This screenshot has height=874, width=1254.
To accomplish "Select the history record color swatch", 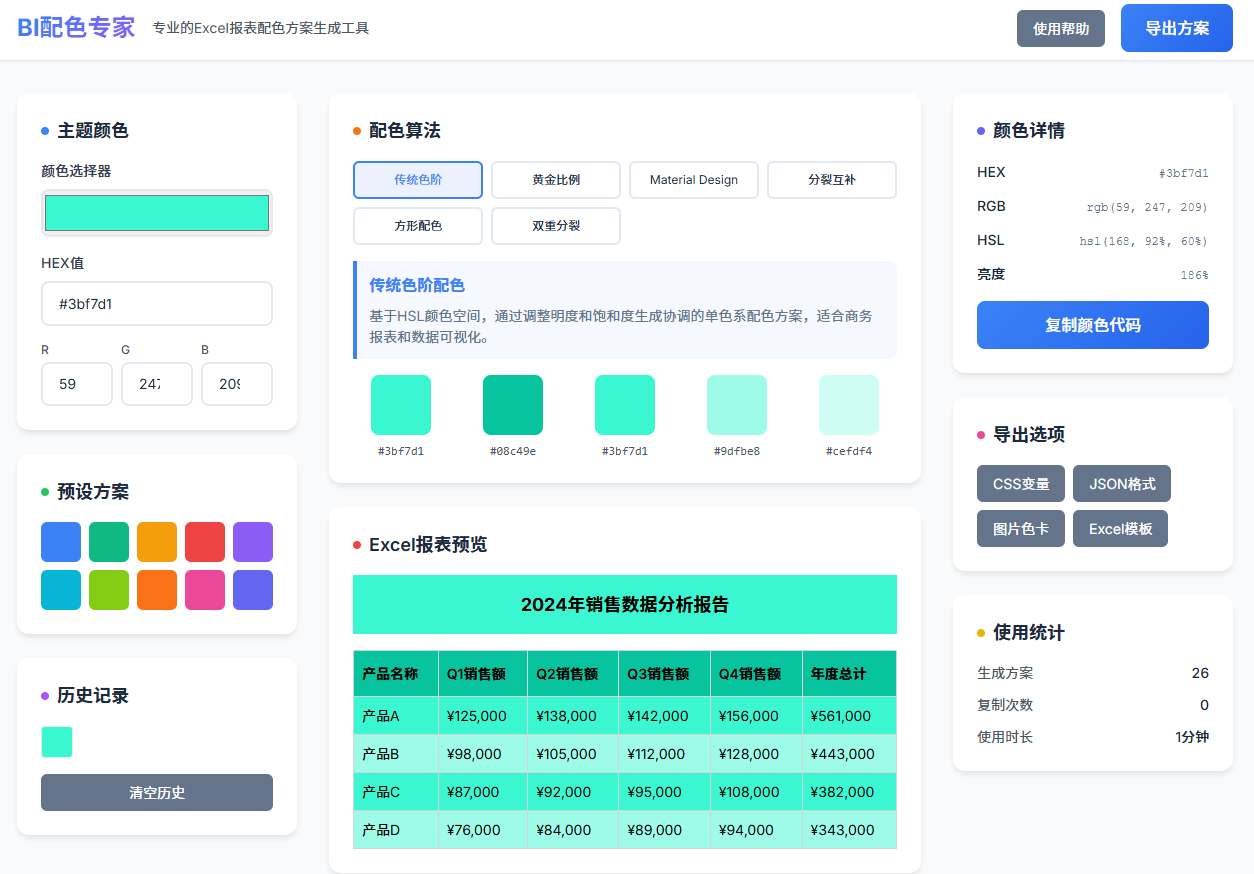I will (x=57, y=742).
